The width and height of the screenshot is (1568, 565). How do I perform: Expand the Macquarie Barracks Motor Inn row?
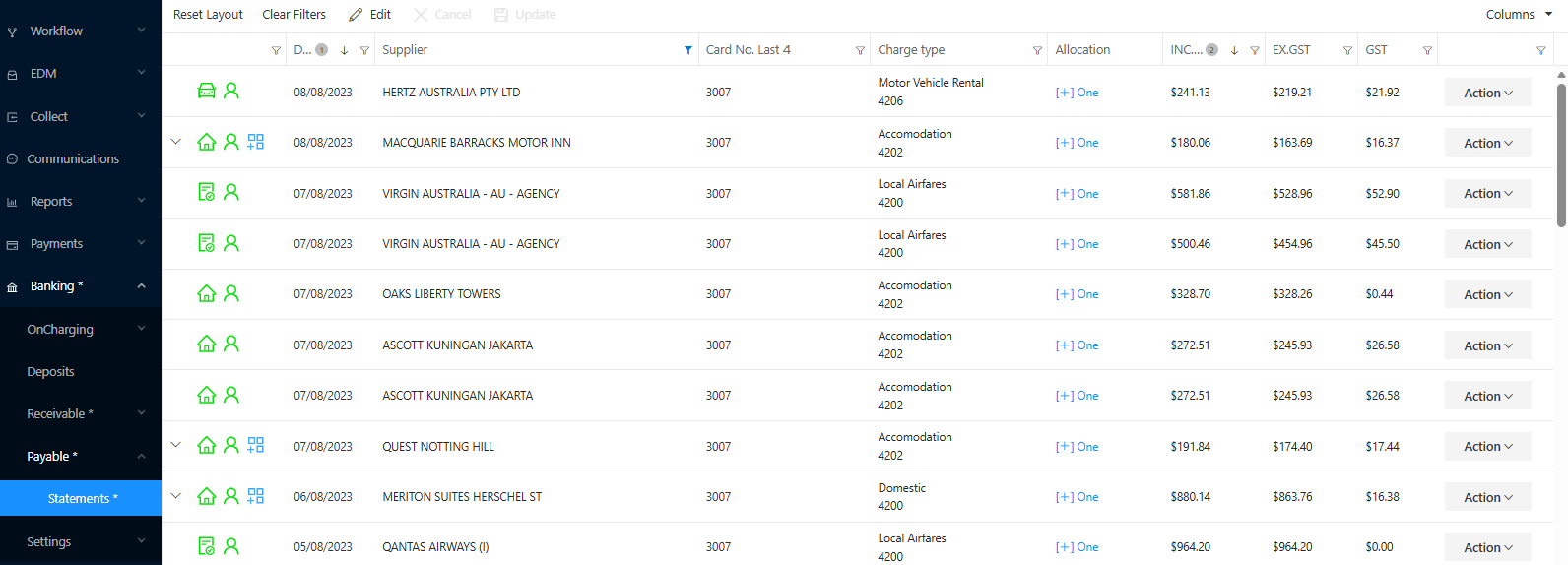click(176, 142)
